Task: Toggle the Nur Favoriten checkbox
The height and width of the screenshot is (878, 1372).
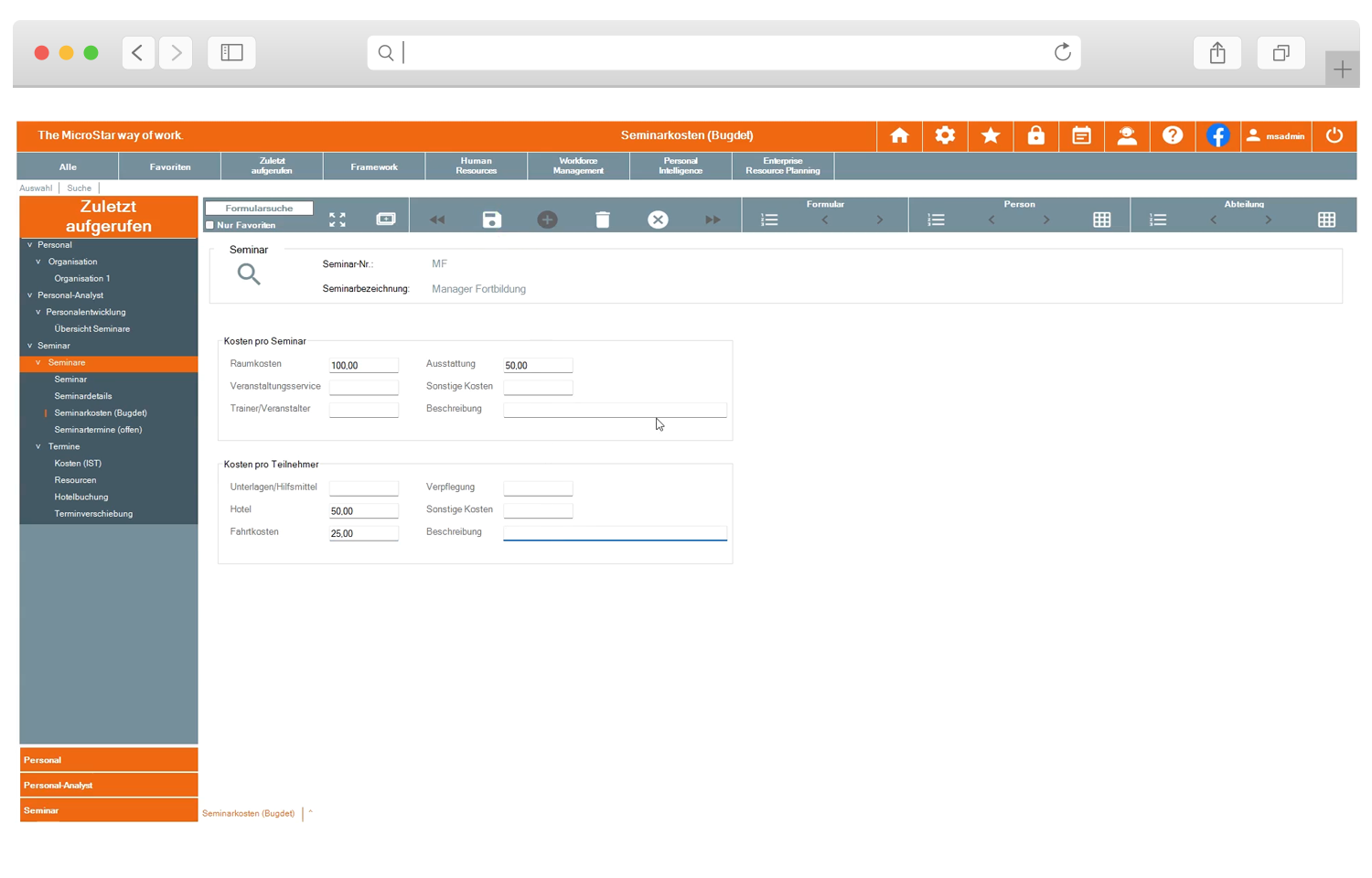Action: click(x=209, y=225)
